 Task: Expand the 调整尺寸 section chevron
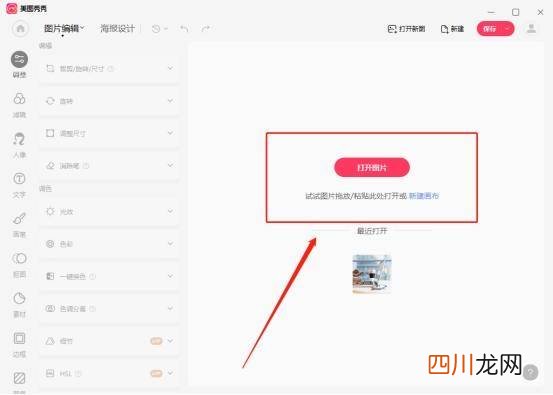(x=170, y=133)
